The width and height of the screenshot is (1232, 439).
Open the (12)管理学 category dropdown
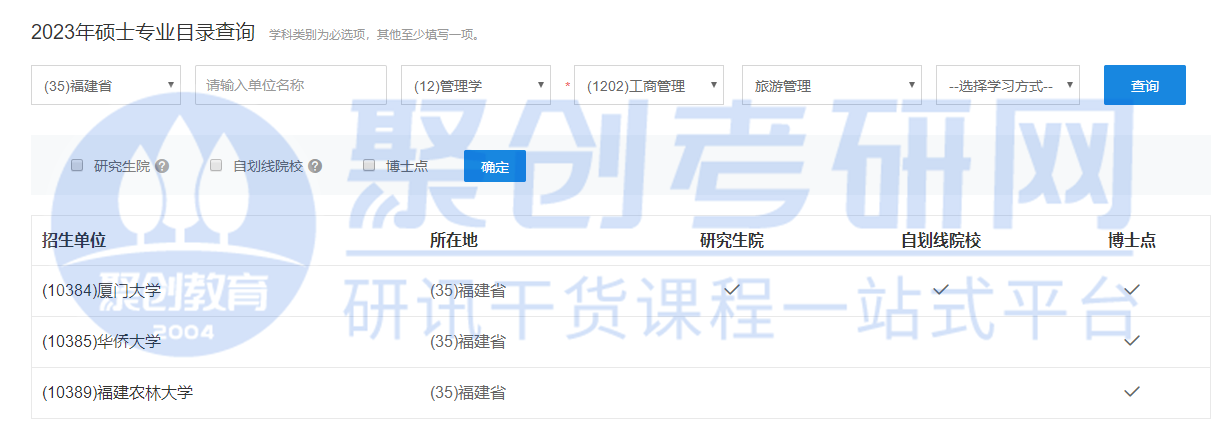click(476, 85)
